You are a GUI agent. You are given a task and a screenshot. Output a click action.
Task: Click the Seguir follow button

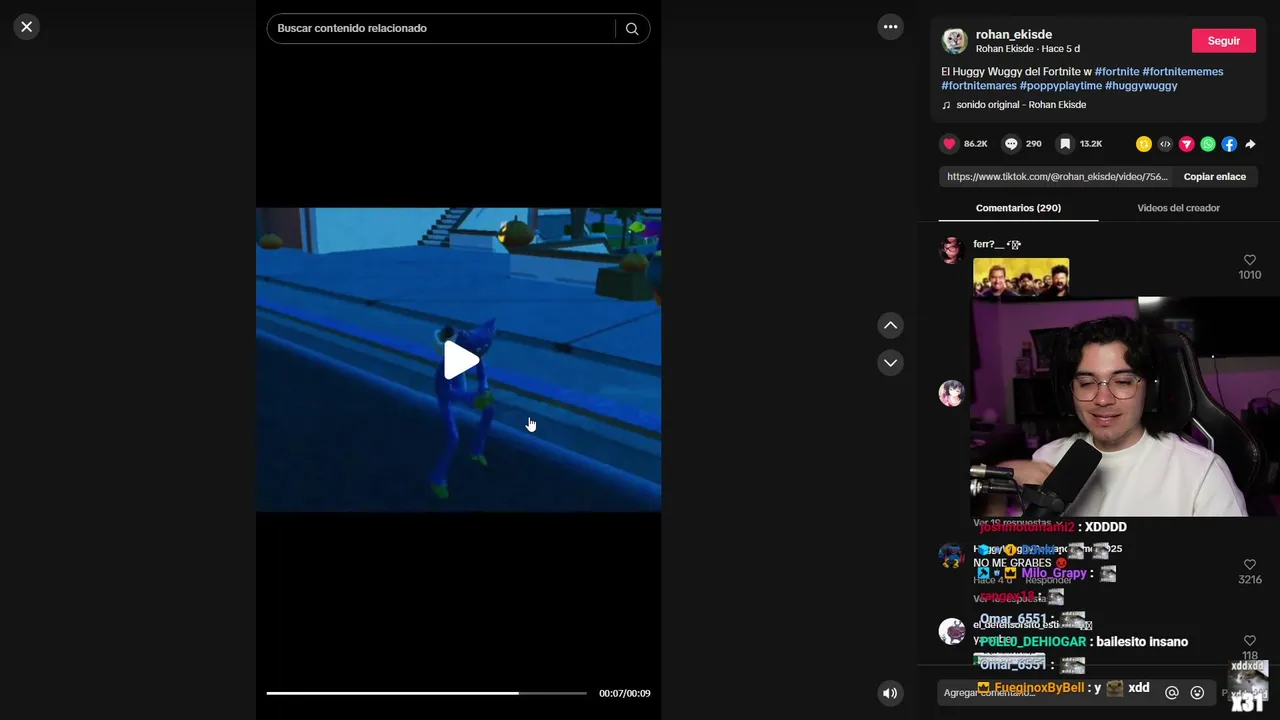(x=1223, y=41)
